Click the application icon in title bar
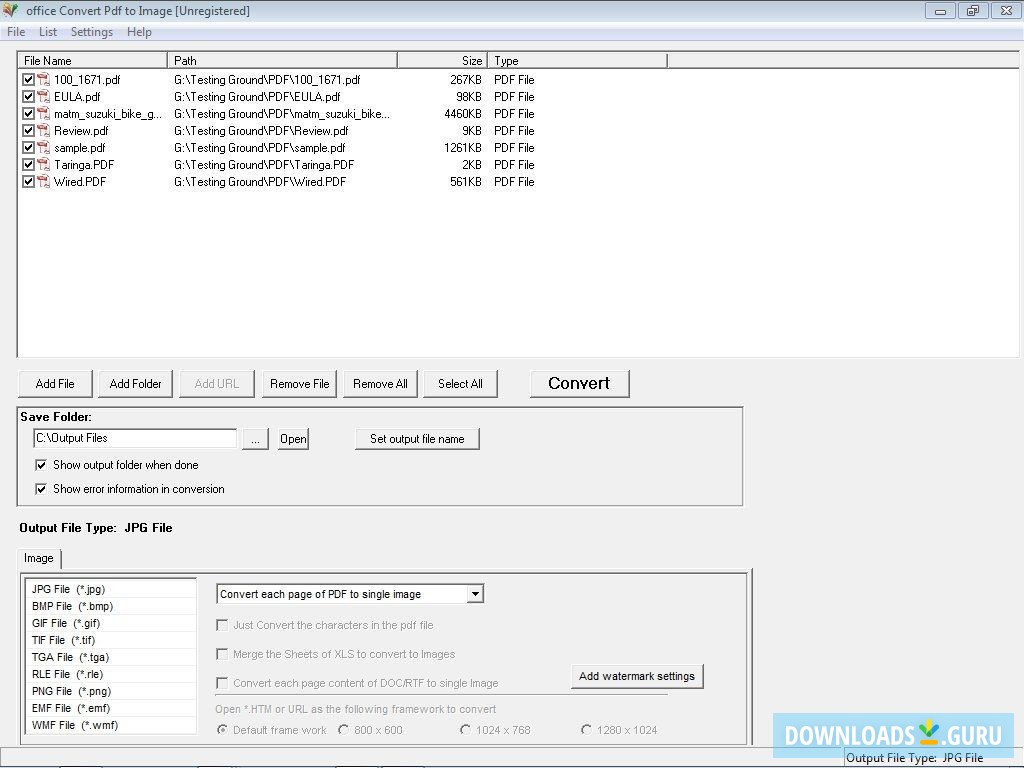Screen dimensions: 1024x768 [x=10, y=10]
